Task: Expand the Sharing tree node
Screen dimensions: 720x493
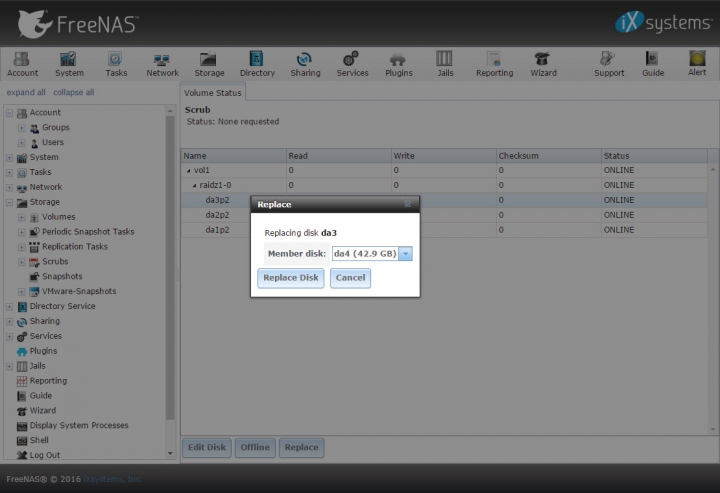Action: click(9, 322)
